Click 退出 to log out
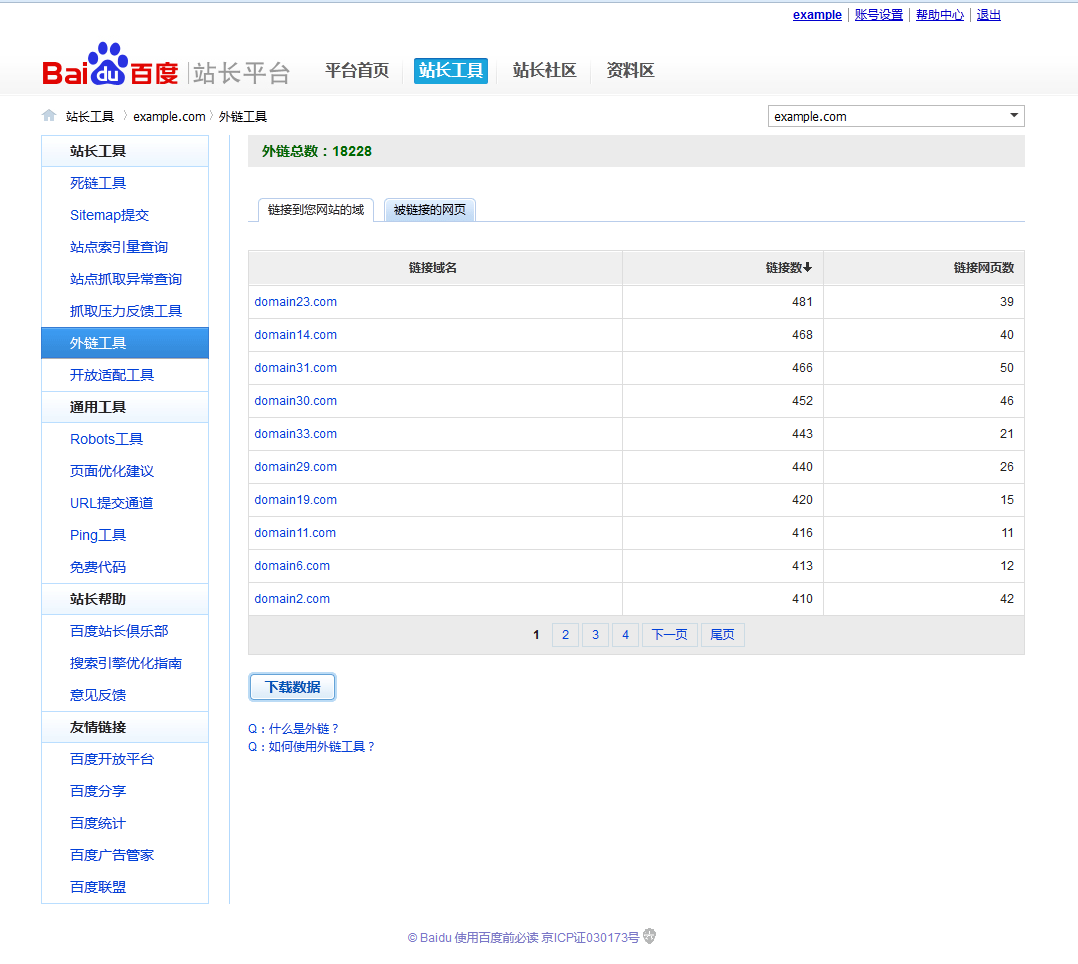Screen dimensions: 1078x964 point(988,15)
